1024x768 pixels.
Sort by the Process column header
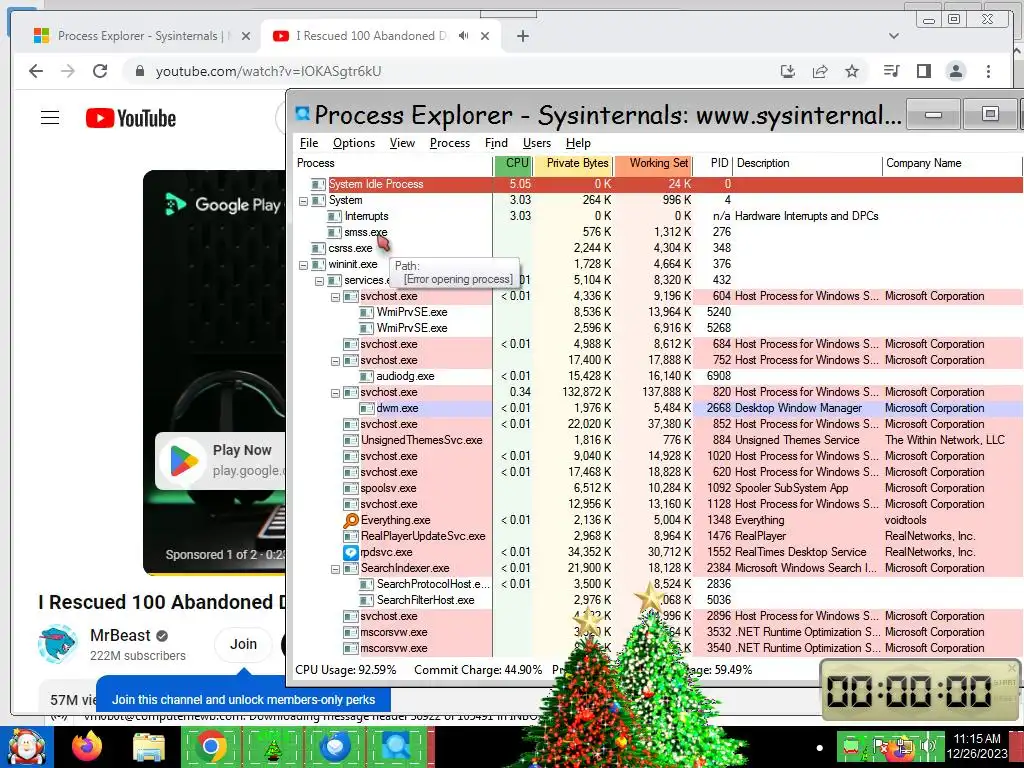point(394,164)
